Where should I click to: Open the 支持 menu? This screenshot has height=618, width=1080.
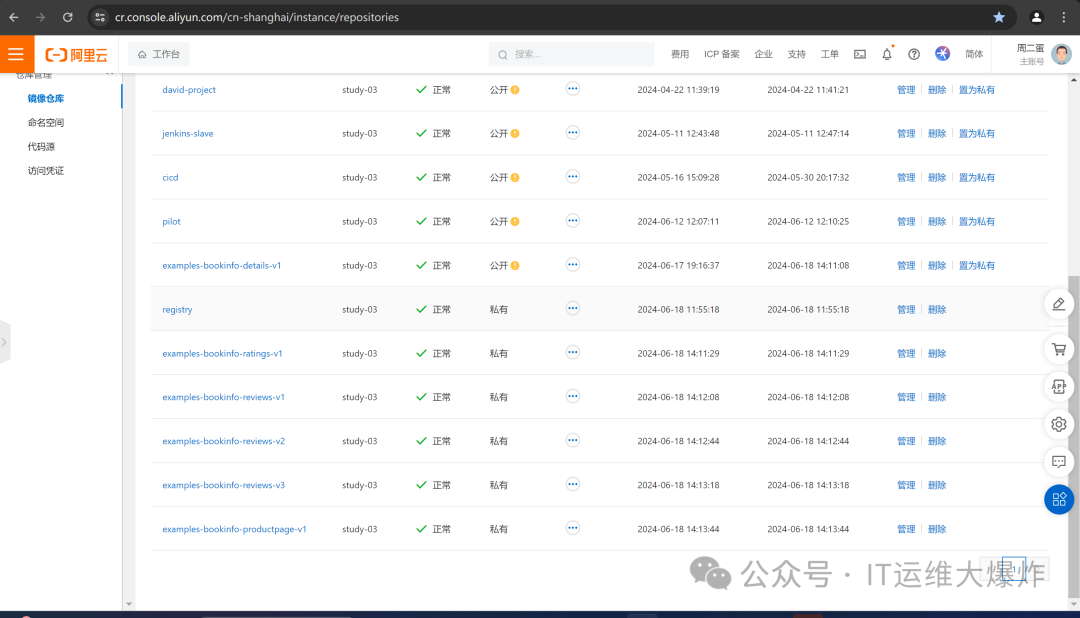796,54
